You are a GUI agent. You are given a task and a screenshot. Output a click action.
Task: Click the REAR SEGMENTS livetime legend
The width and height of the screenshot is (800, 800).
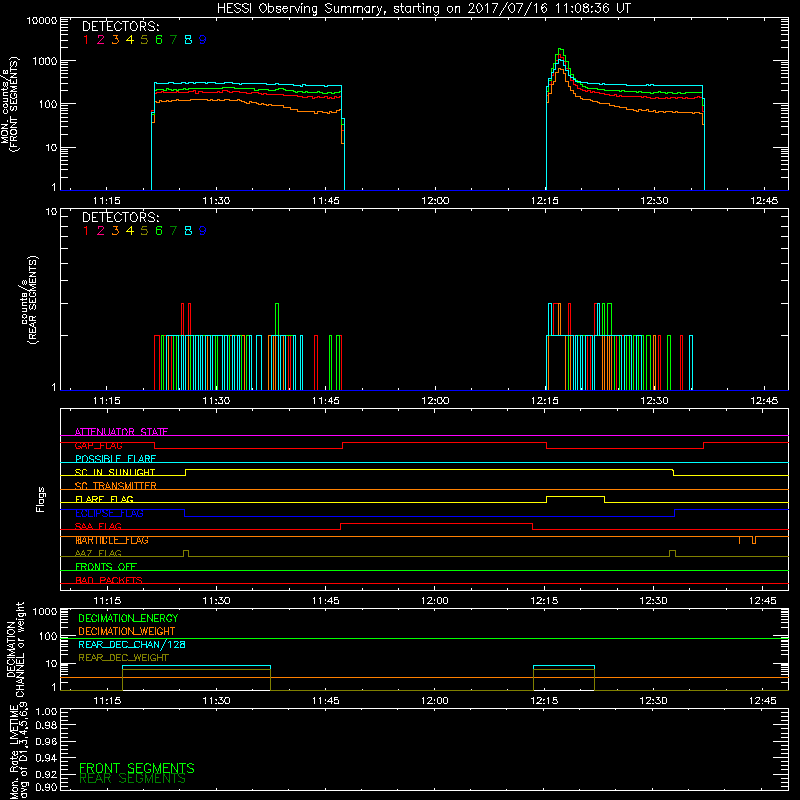click(132, 779)
